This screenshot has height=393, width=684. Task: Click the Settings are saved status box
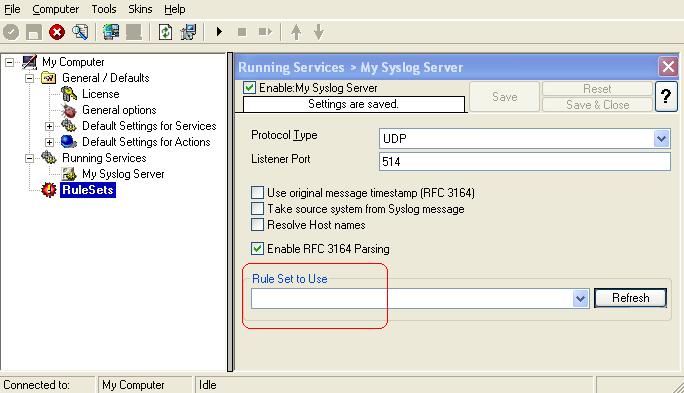353,104
